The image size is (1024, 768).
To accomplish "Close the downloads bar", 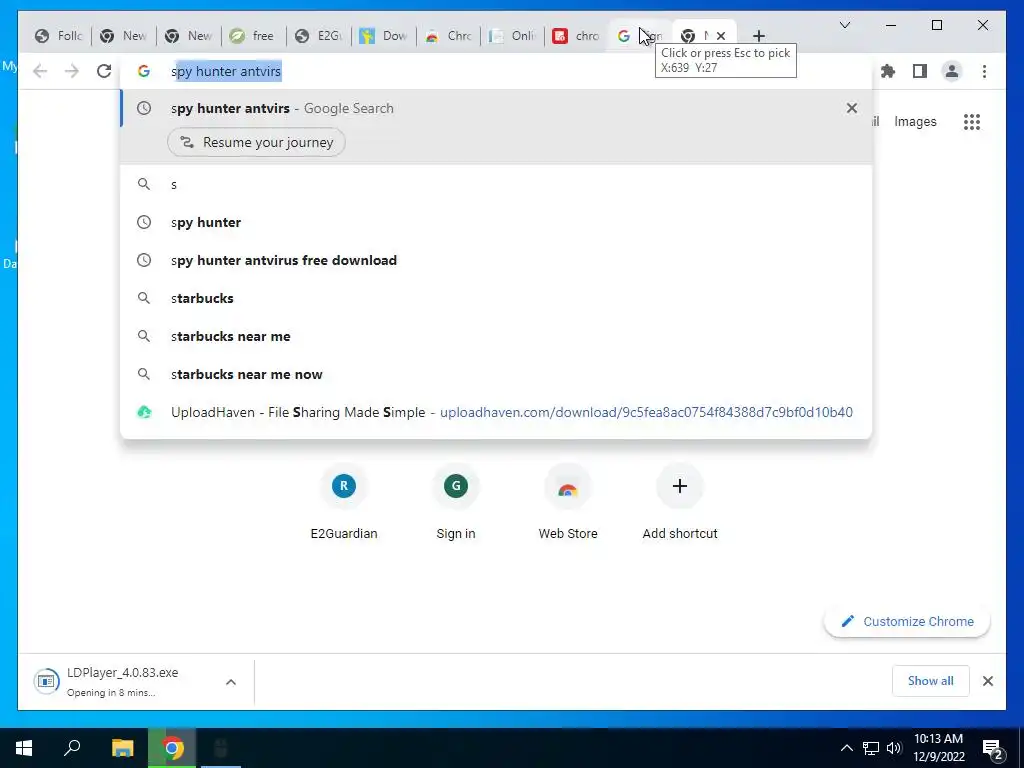I will point(988,681).
